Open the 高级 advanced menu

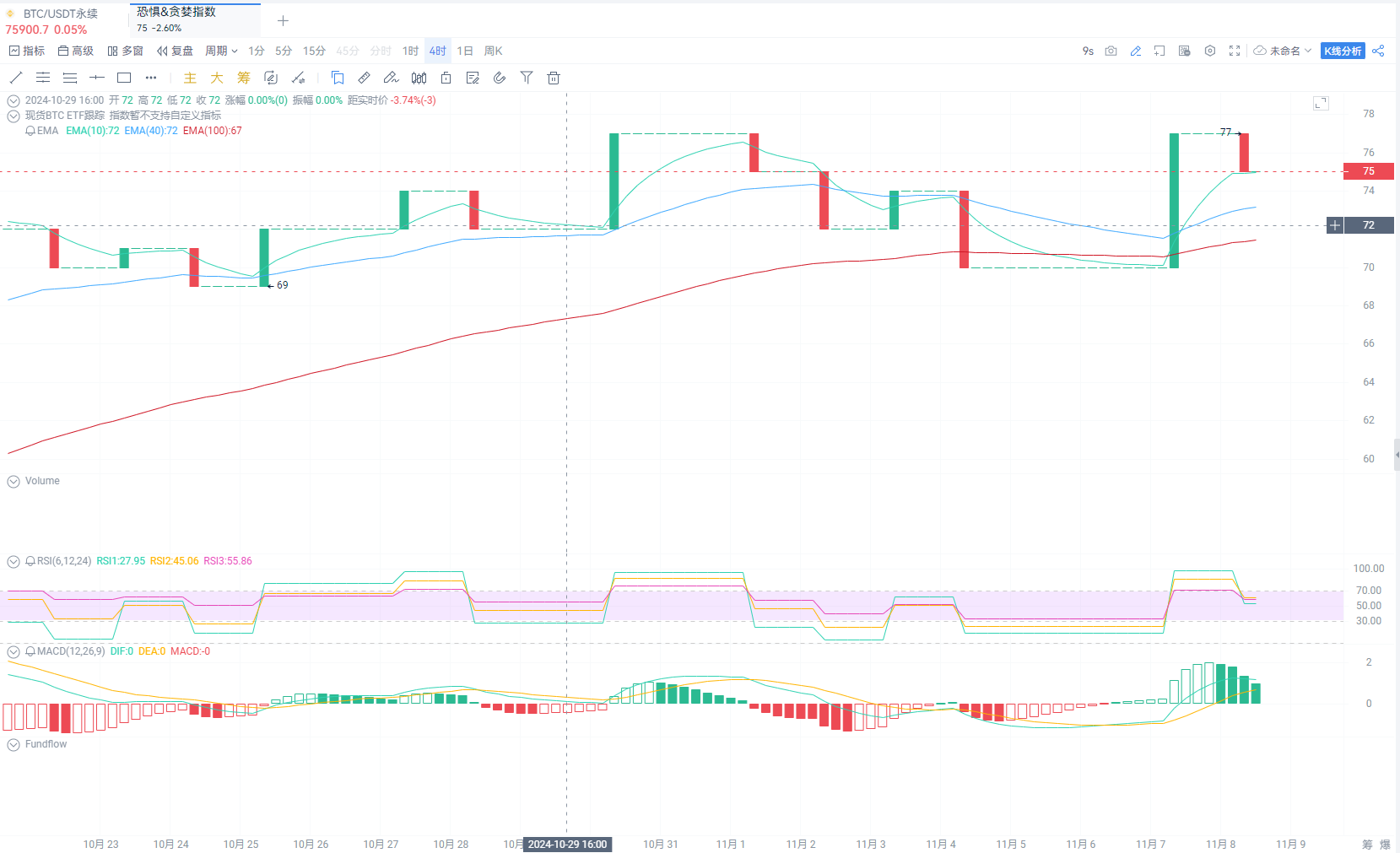(x=76, y=51)
